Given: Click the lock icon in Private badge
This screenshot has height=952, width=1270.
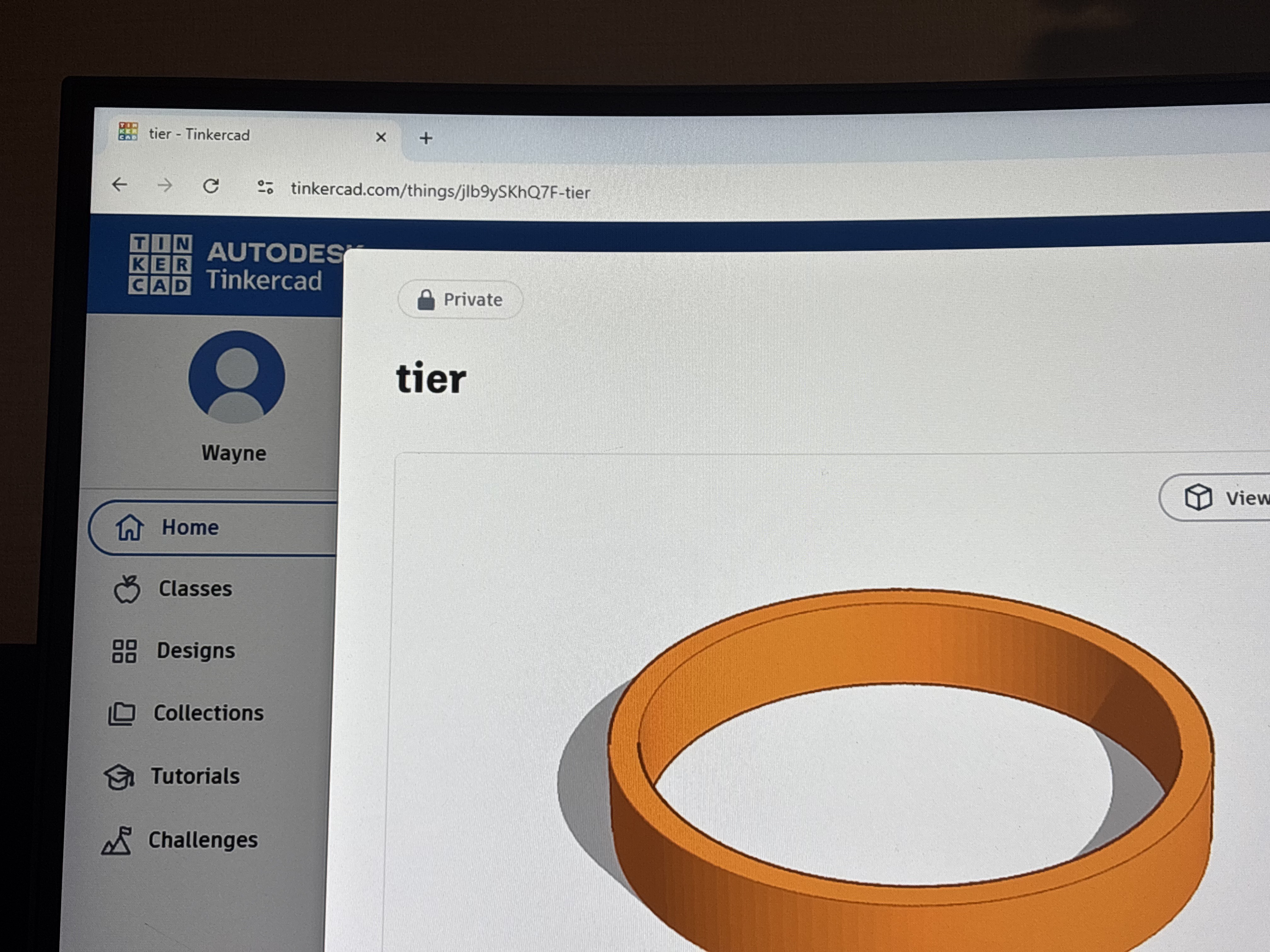Looking at the screenshot, I should coord(426,299).
